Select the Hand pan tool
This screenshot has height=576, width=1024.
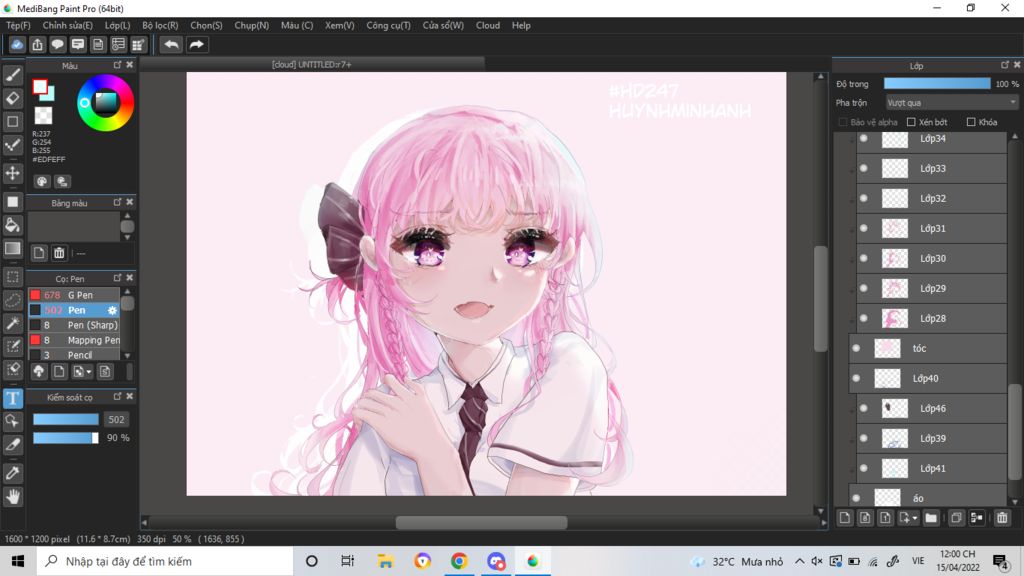click(12, 497)
